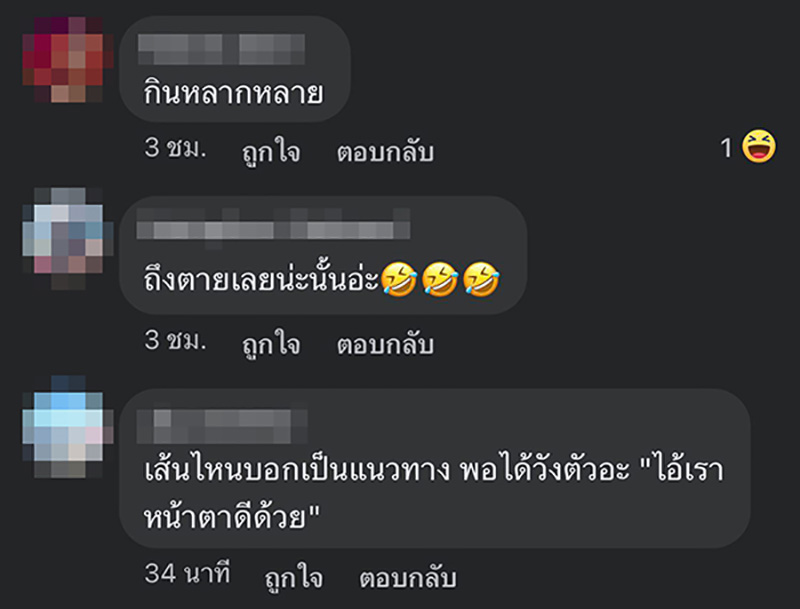Open the laughing emoji reaction on first comment
This screenshot has width=800, height=609.
point(759,146)
